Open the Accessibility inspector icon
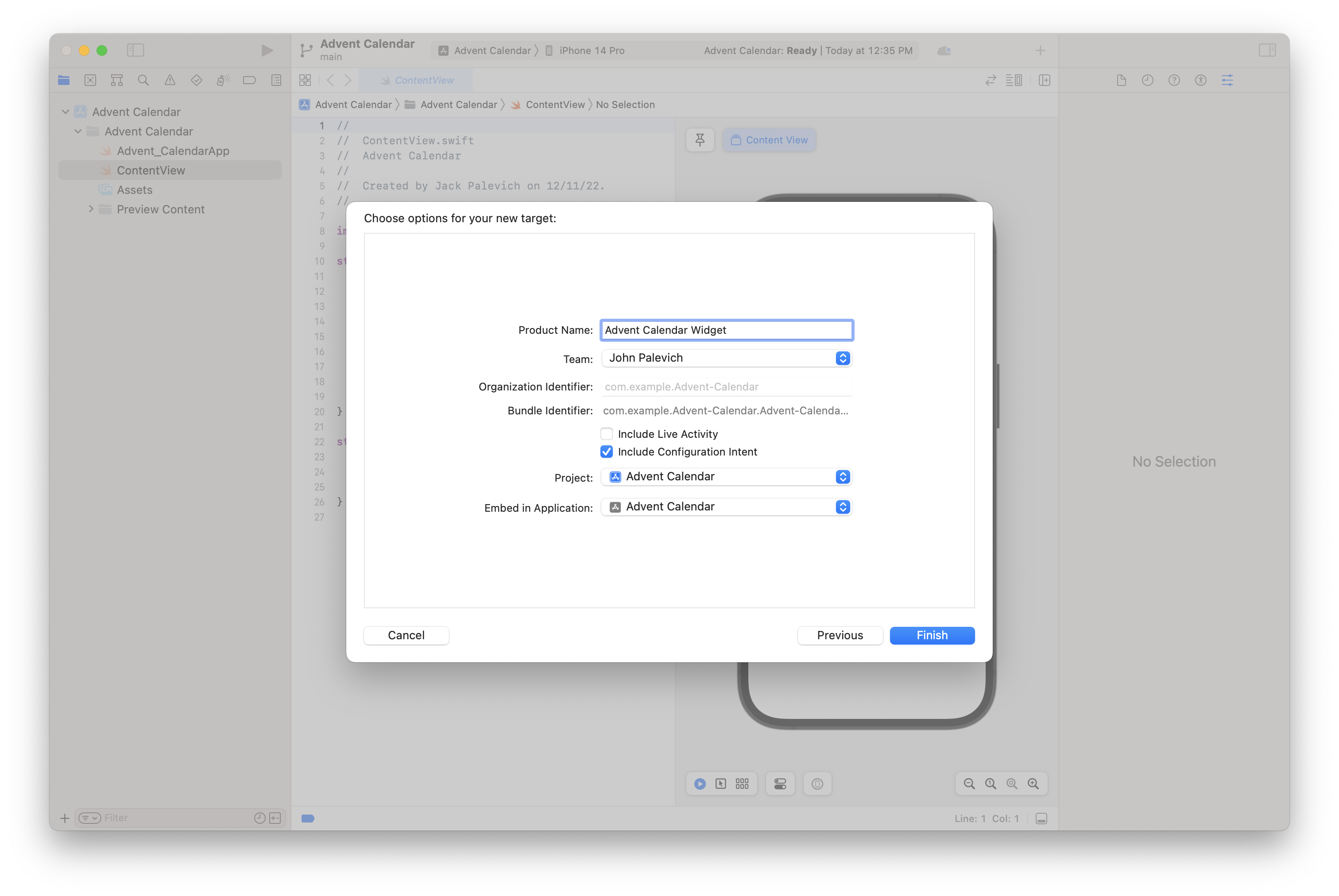This screenshot has width=1339, height=896. click(x=1201, y=80)
